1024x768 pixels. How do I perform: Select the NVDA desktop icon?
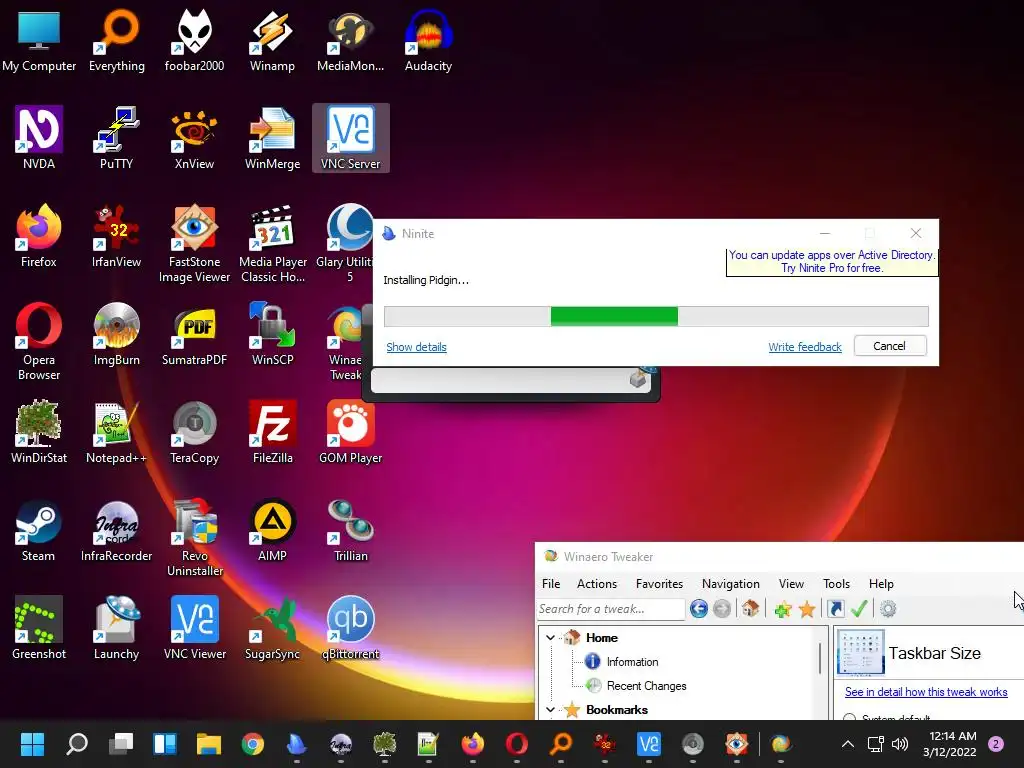[x=39, y=138]
